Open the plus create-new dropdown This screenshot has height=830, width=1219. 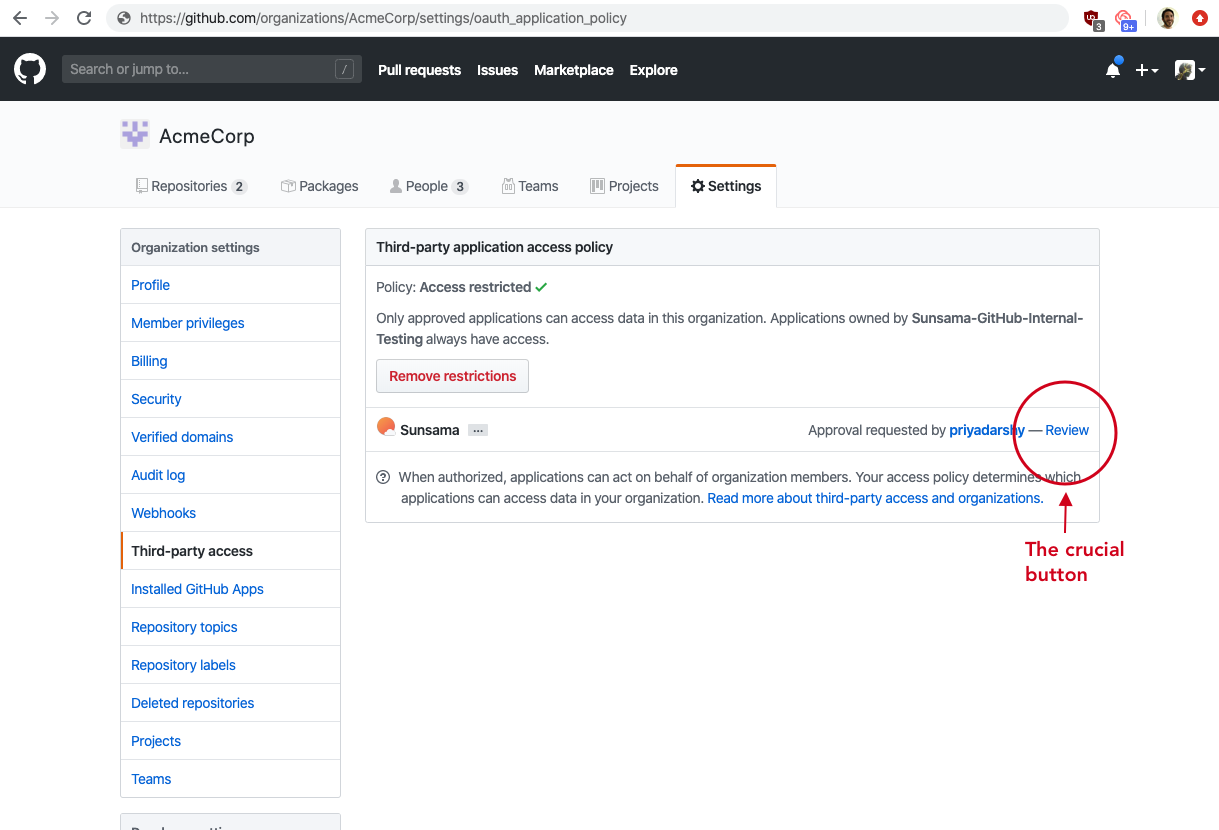1147,70
